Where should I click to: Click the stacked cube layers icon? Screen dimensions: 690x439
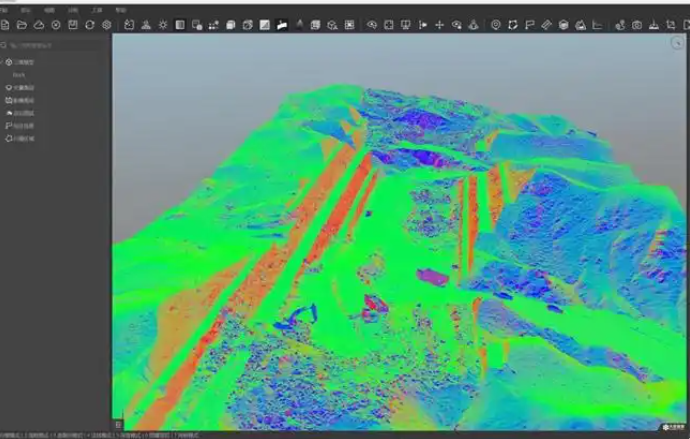point(231,25)
